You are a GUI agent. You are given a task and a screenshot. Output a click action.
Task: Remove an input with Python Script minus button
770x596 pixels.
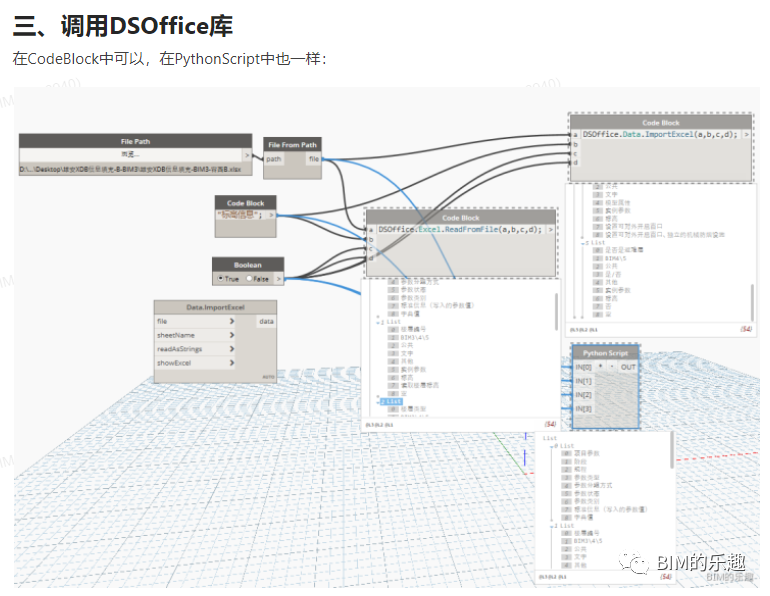(612, 367)
